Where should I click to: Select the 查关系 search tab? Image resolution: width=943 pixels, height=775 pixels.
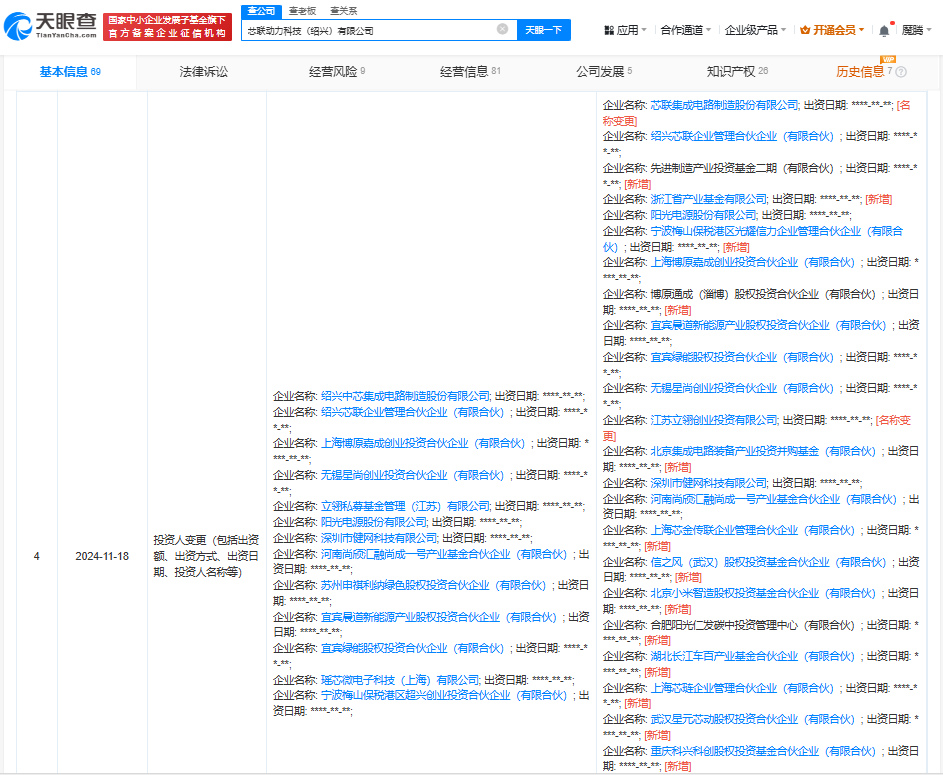coord(343,11)
